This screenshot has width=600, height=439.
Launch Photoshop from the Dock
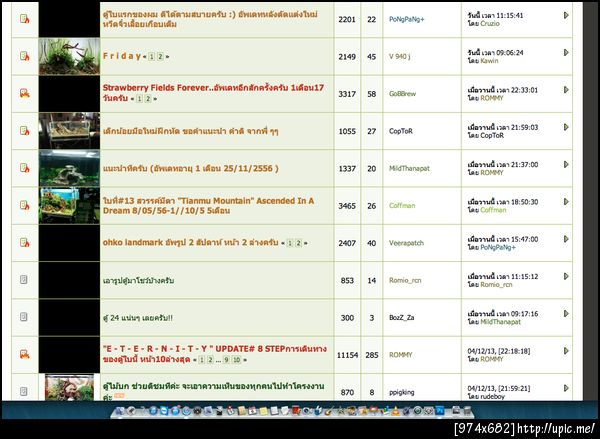pyautogui.click(x=439, y=411)
